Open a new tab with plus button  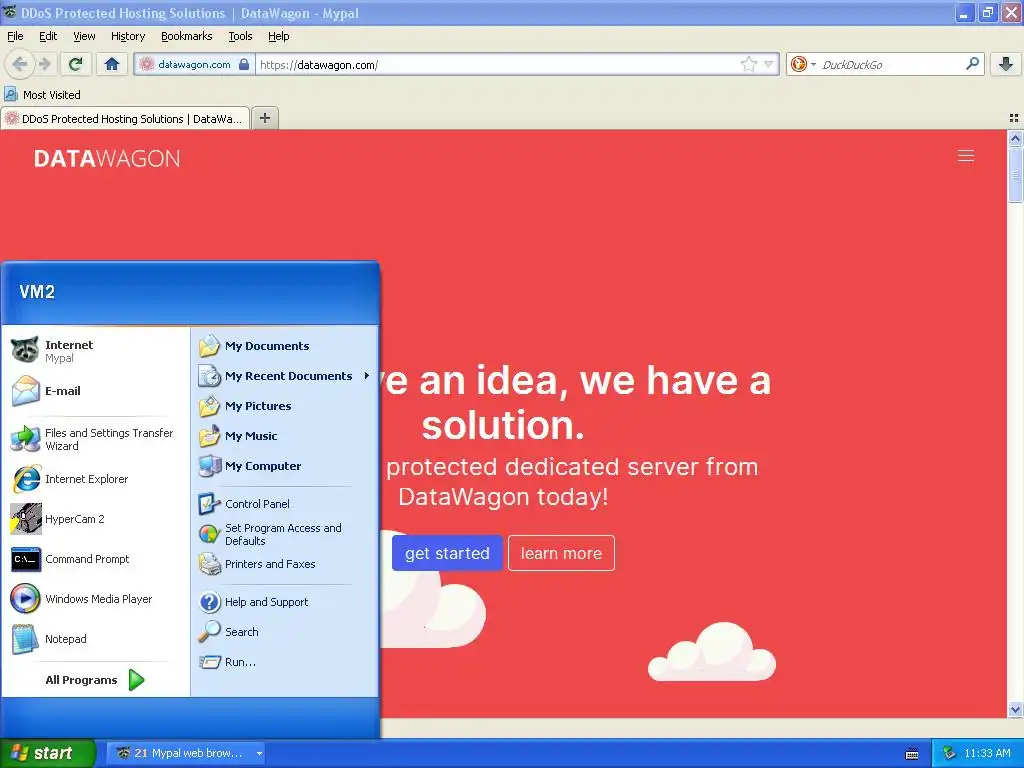(264, 118)
